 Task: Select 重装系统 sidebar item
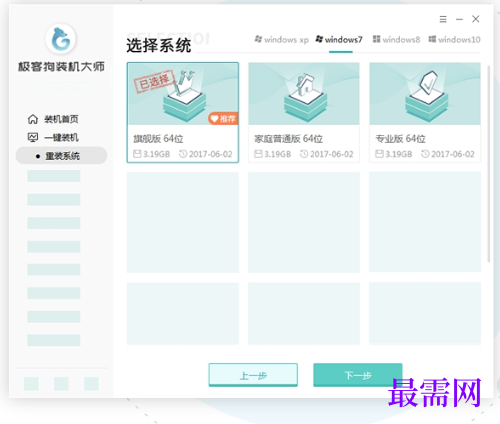tap(61, 156)
